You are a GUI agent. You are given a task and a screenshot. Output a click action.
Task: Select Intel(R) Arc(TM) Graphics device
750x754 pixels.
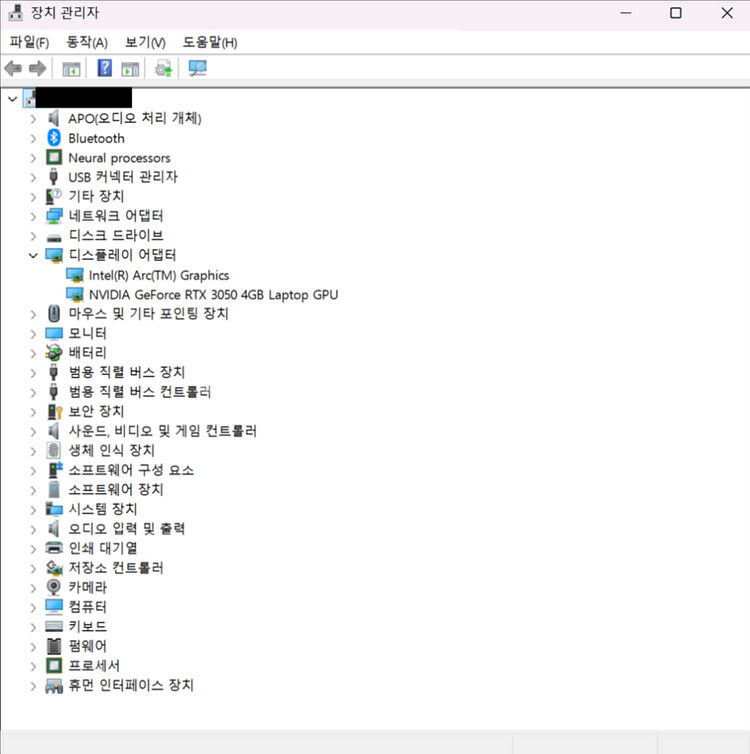[158, 275]
